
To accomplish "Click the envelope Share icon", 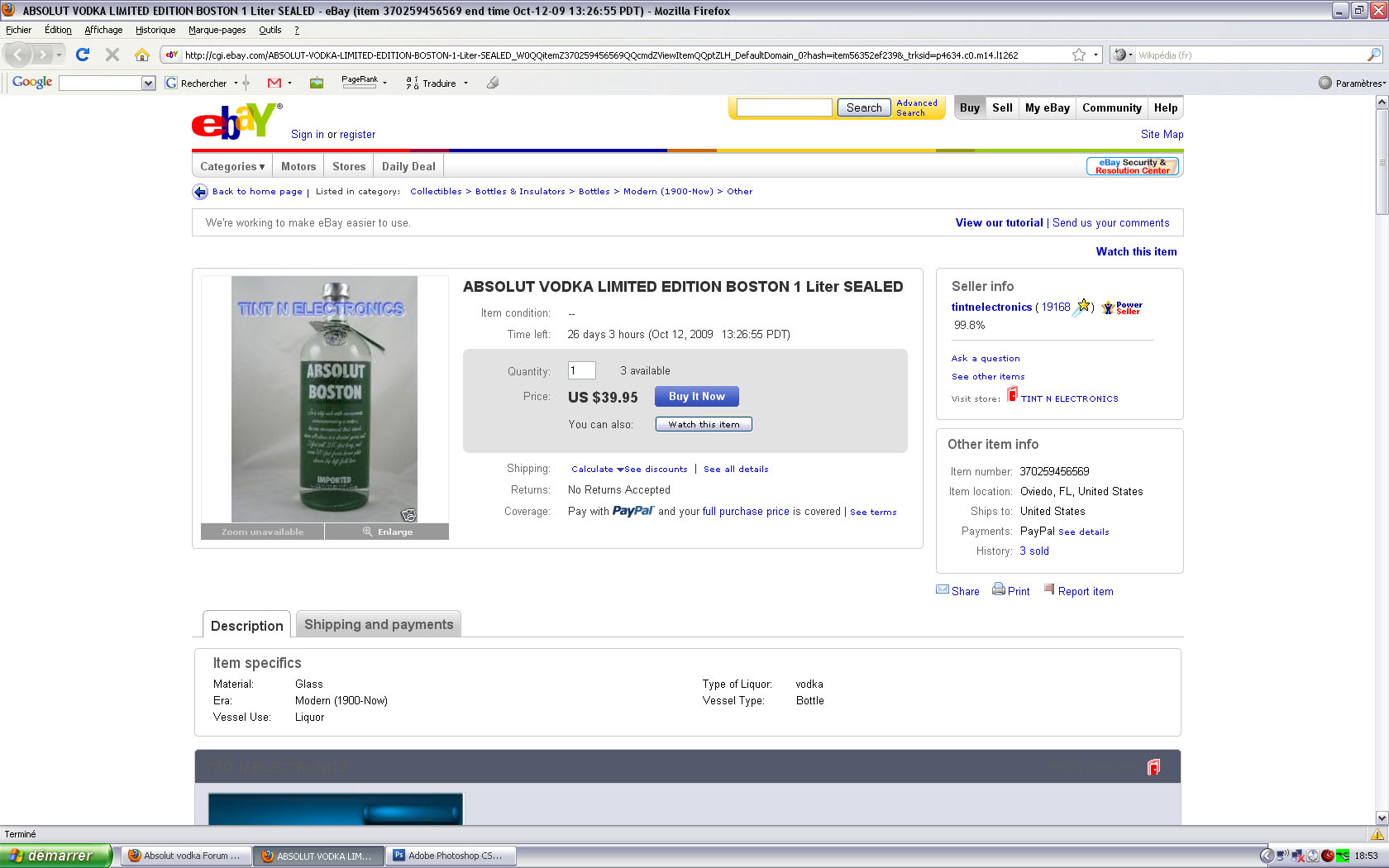I will pyautogui.click(x=943, y=589).
